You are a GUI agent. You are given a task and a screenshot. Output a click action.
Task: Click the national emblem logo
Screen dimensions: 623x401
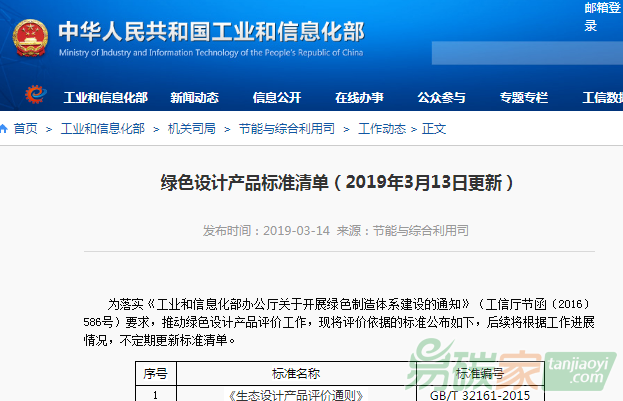(x=30, y=38)
